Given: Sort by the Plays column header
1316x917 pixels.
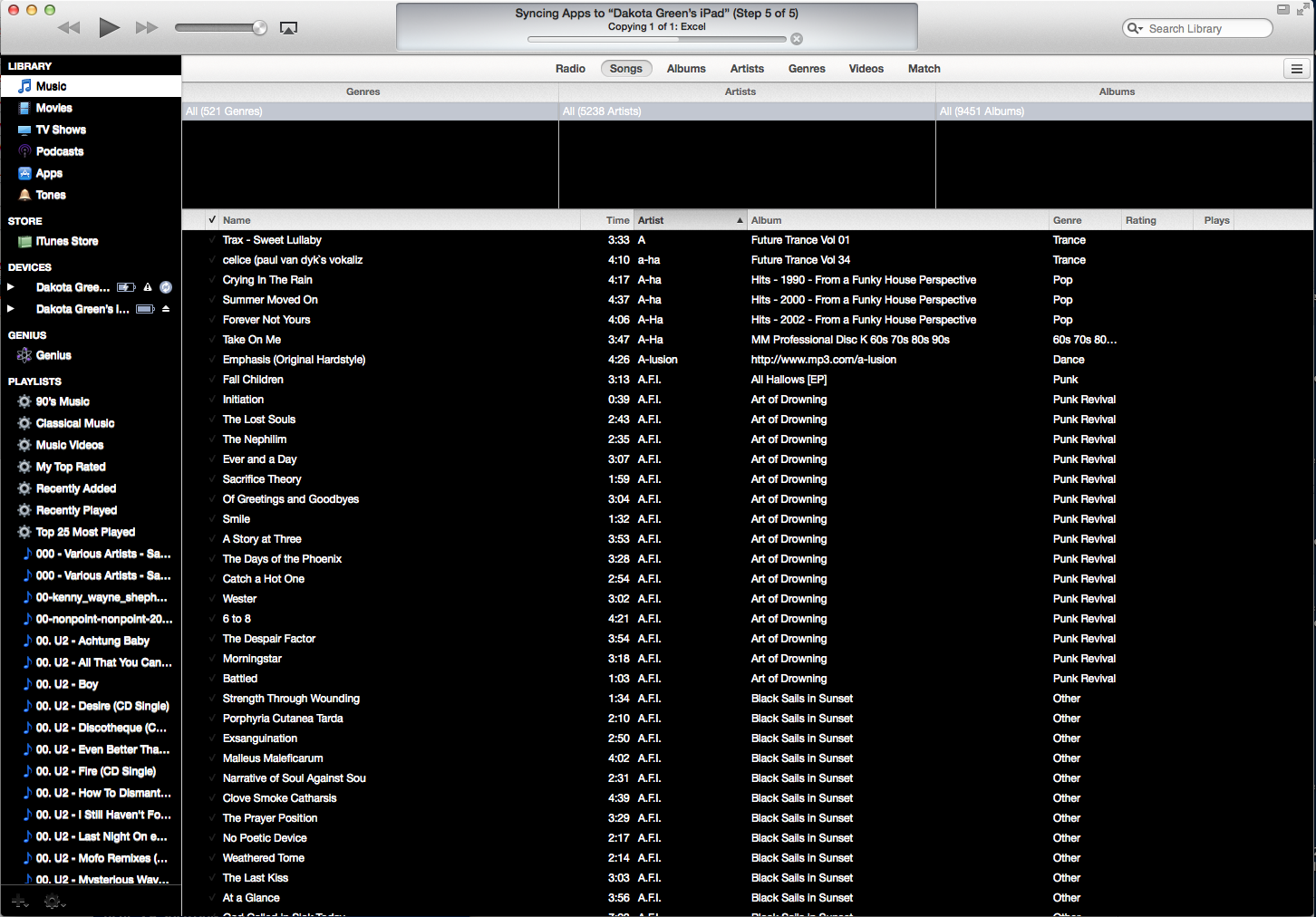Looking at the screenshot, I should (x=1213, y=220).
